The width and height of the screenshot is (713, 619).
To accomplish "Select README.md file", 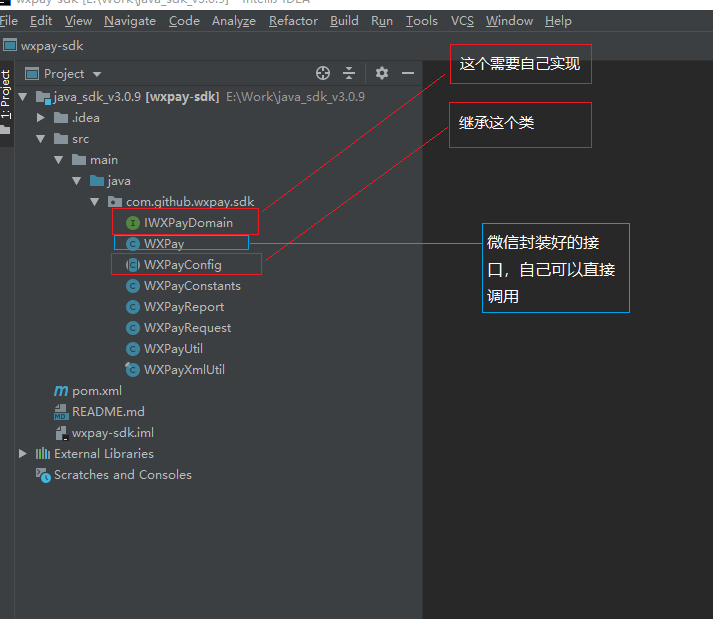I will pyautogui.click(x=108, y=412).
